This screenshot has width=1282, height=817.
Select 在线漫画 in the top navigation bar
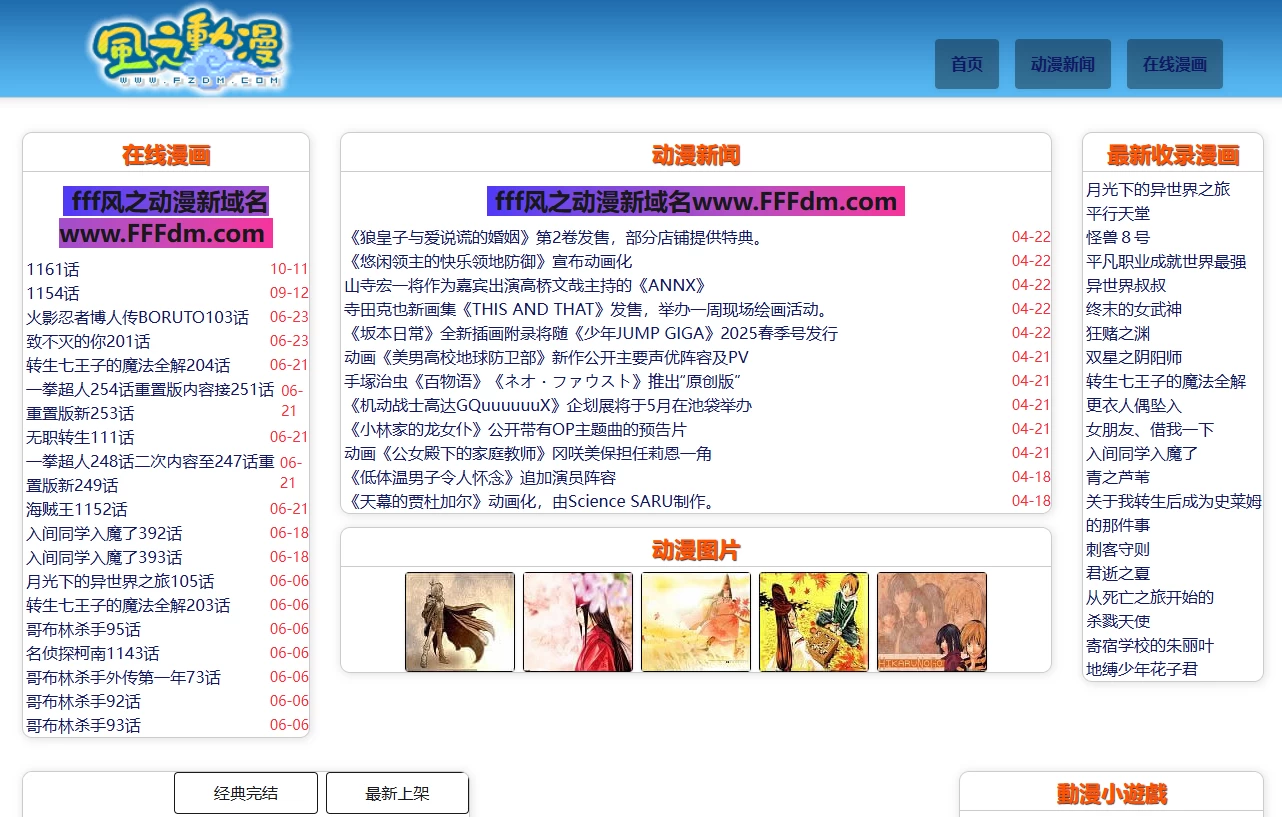click(1174, 64)
